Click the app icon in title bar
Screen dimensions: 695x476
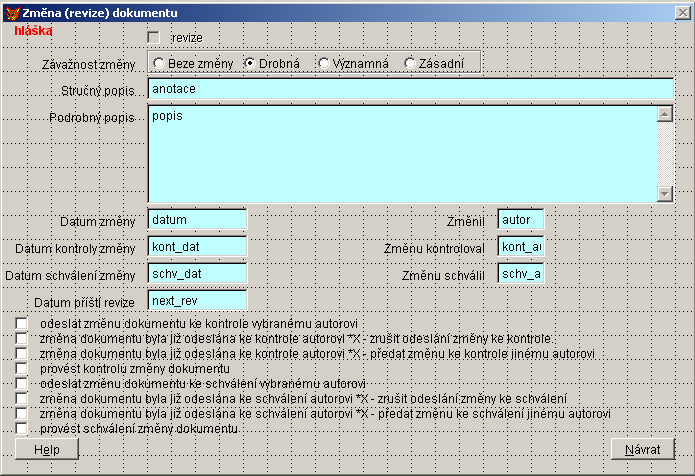12,11
